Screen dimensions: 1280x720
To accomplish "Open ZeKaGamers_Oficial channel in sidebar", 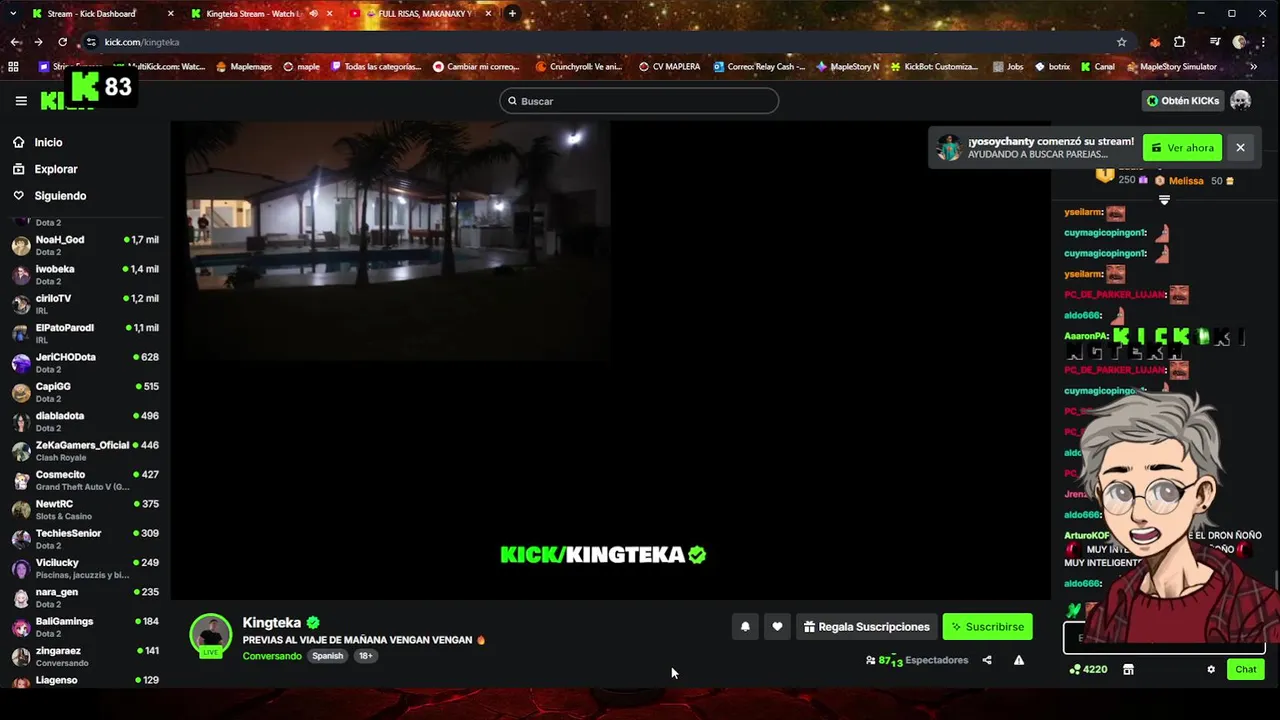I will point(85,451).
